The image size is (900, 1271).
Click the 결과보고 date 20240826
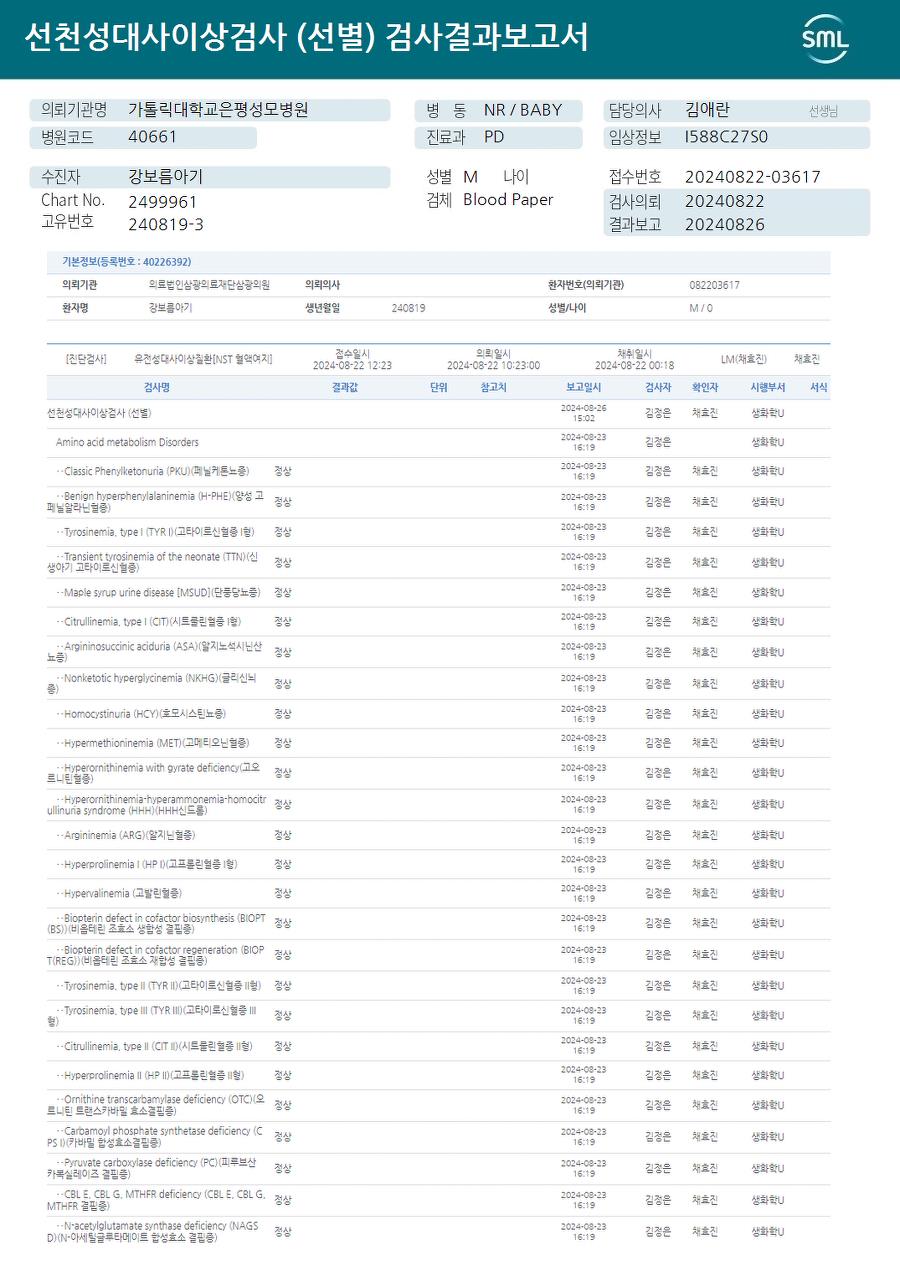point(724,225)
